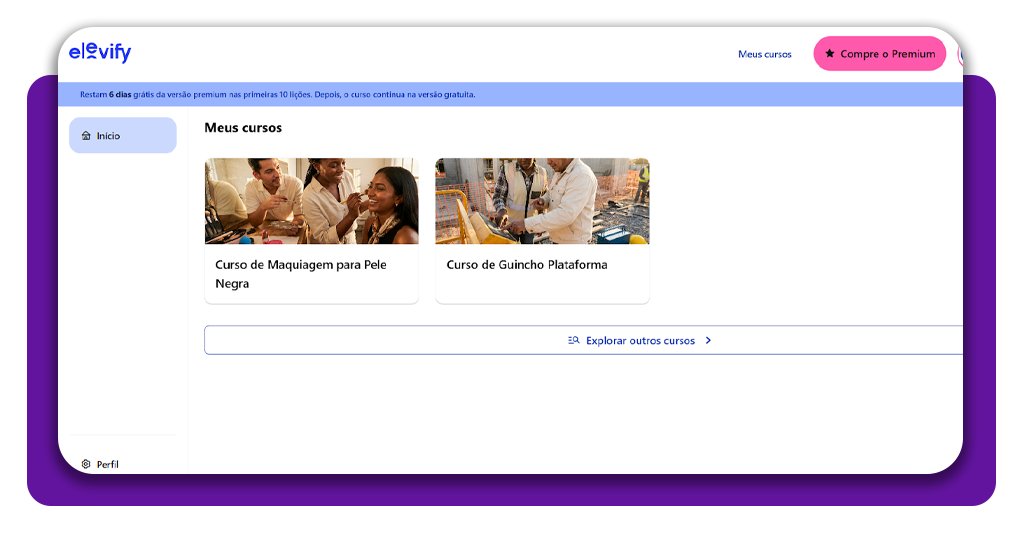
Task: Go to Perfil in the sidebar
Action: 108,464
